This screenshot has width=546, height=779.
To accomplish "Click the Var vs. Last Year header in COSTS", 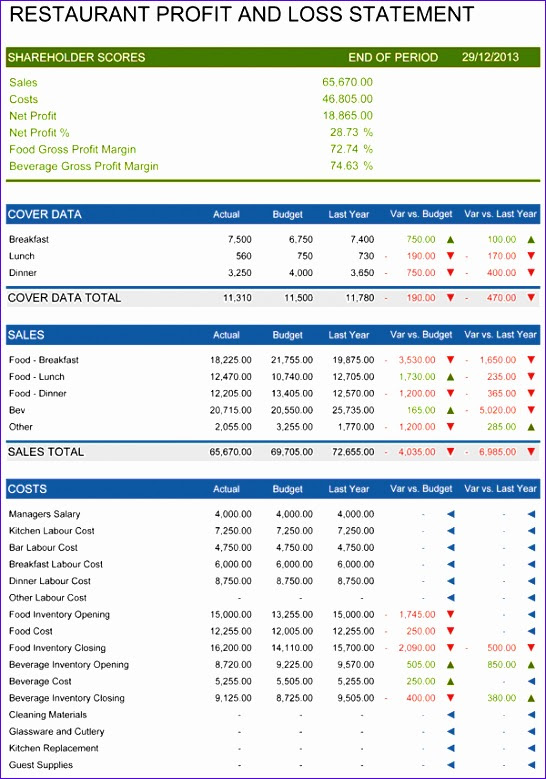I will point(501,489).
